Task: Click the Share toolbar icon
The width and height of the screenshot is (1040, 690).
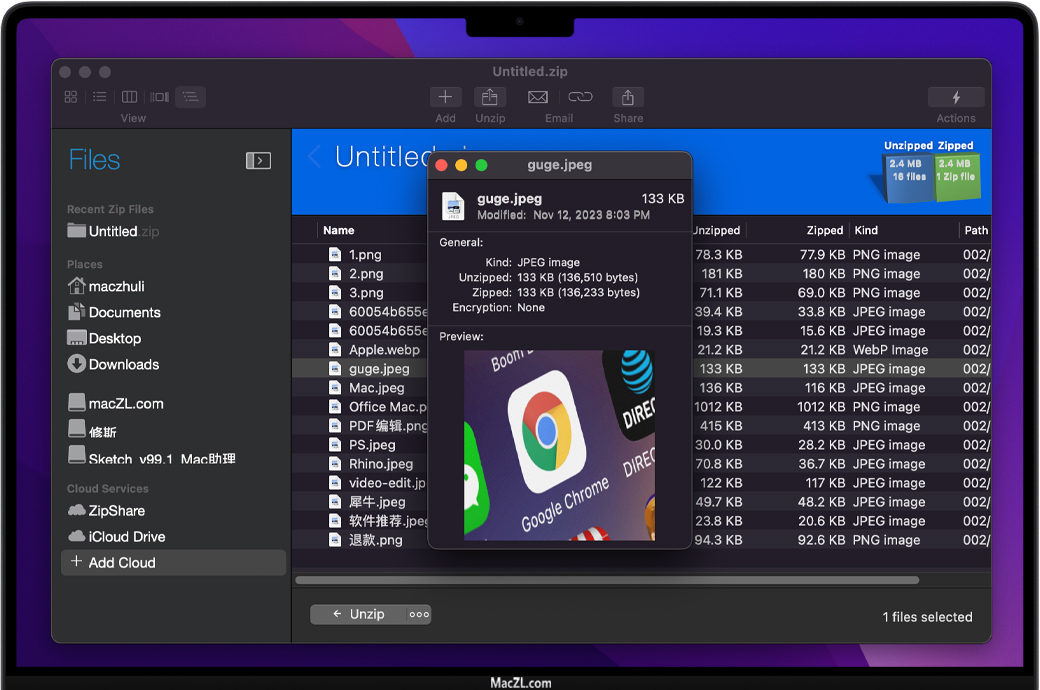Action: [x=628, y=97]
